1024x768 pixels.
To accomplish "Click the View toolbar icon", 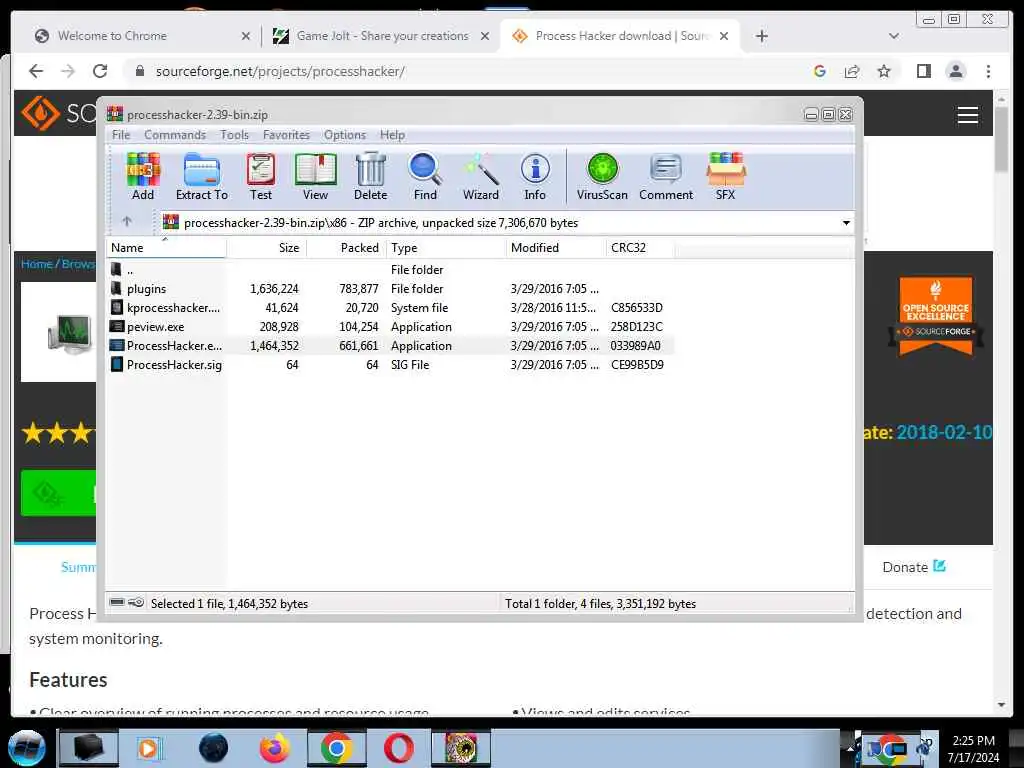I will pos(315,176).
